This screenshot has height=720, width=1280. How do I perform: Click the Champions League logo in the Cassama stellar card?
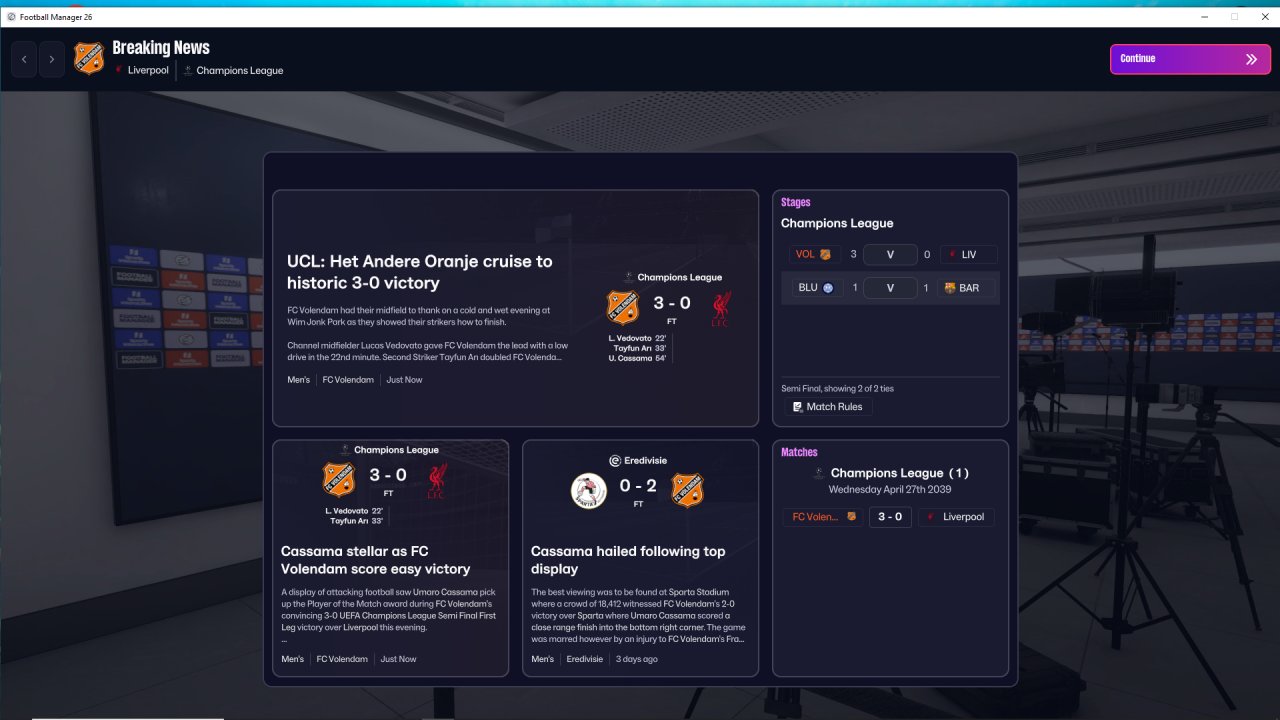click(345, 450)
